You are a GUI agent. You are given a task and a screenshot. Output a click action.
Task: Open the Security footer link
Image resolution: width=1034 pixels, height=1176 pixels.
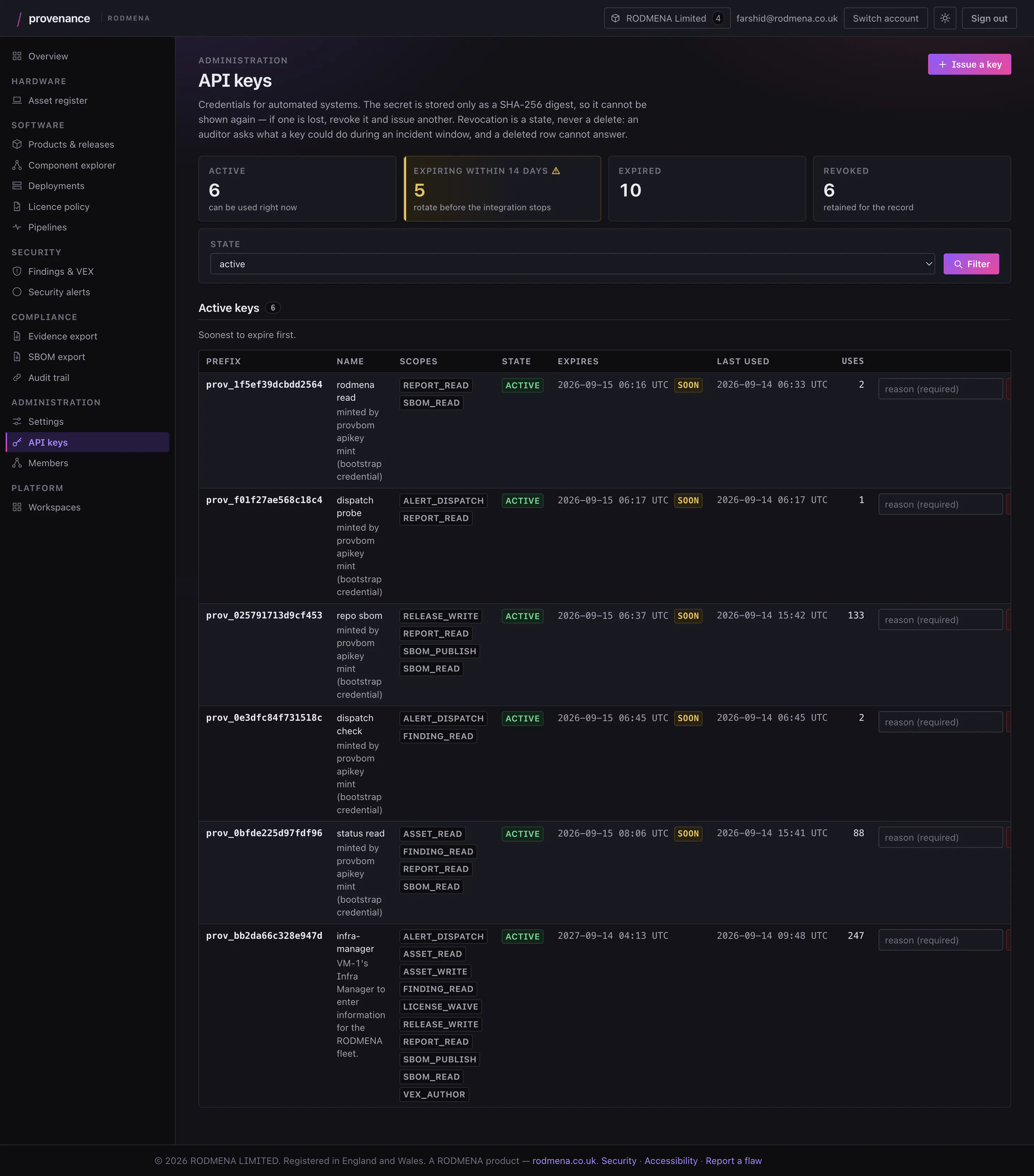(619, 1160)
